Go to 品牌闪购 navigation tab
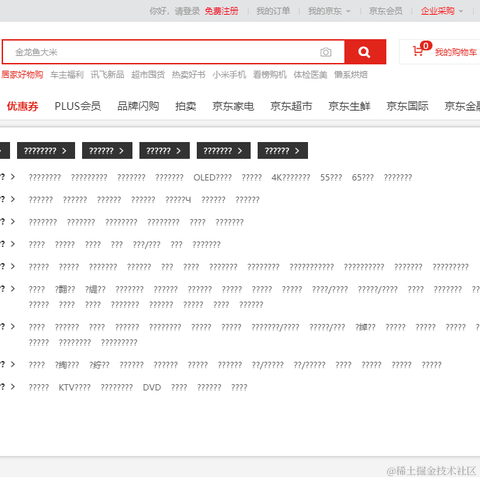Image resolution: width=480 pixels, height=480 pixels. (x=138, y=106)
